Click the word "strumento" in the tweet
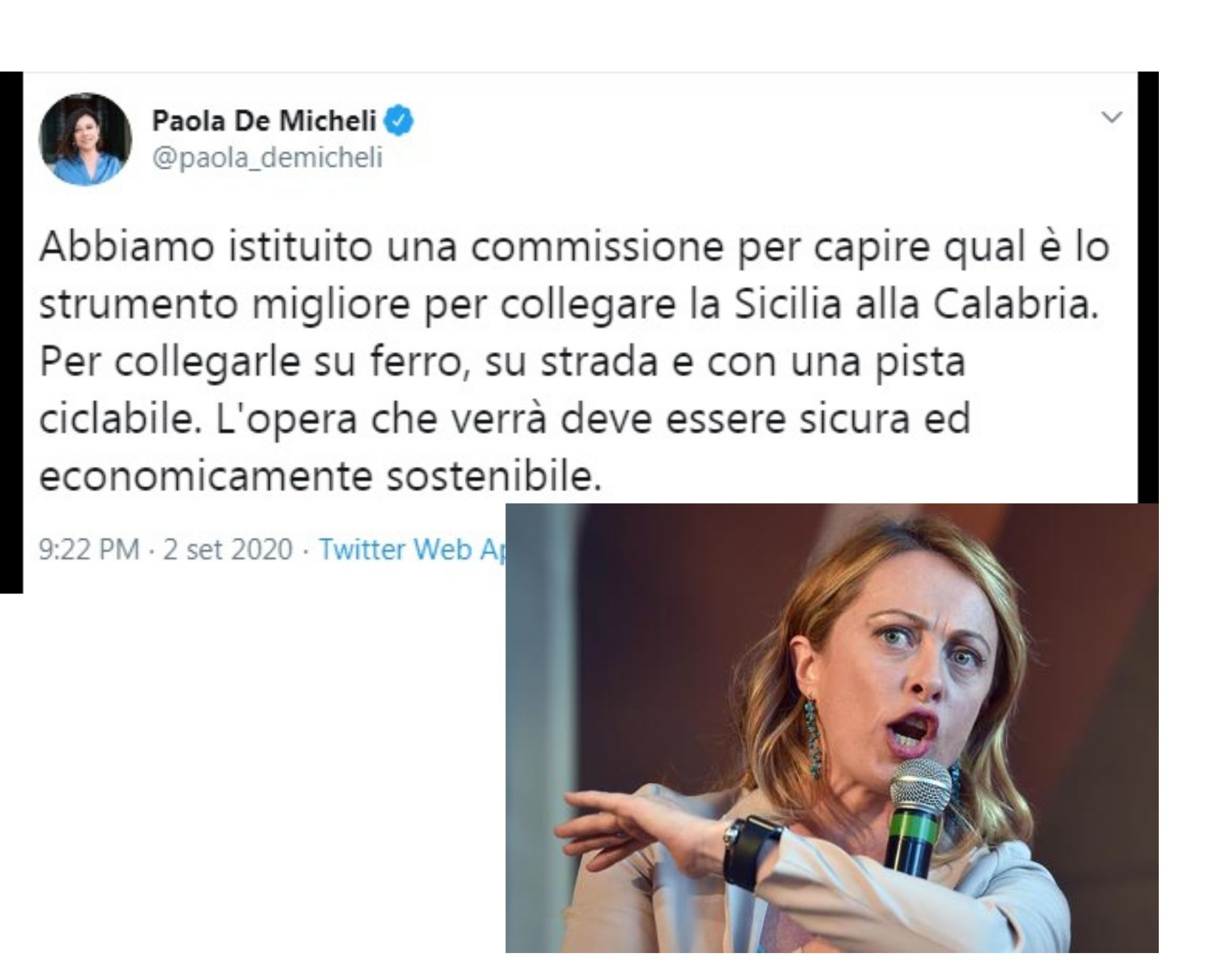This screenshot has width=1225, height=980. [138, 304]
